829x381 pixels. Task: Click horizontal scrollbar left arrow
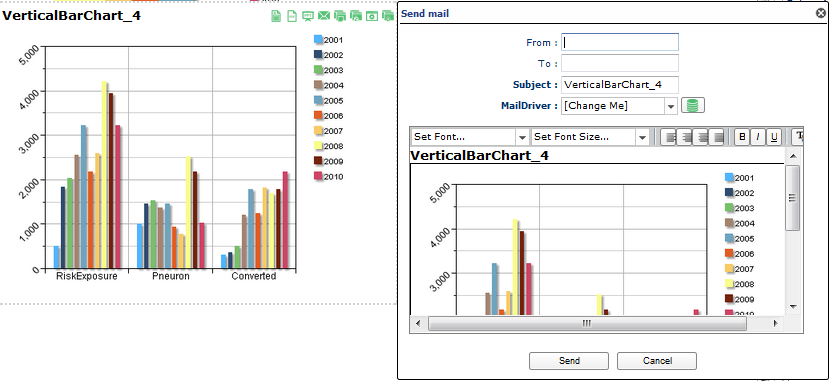point(418,323)
